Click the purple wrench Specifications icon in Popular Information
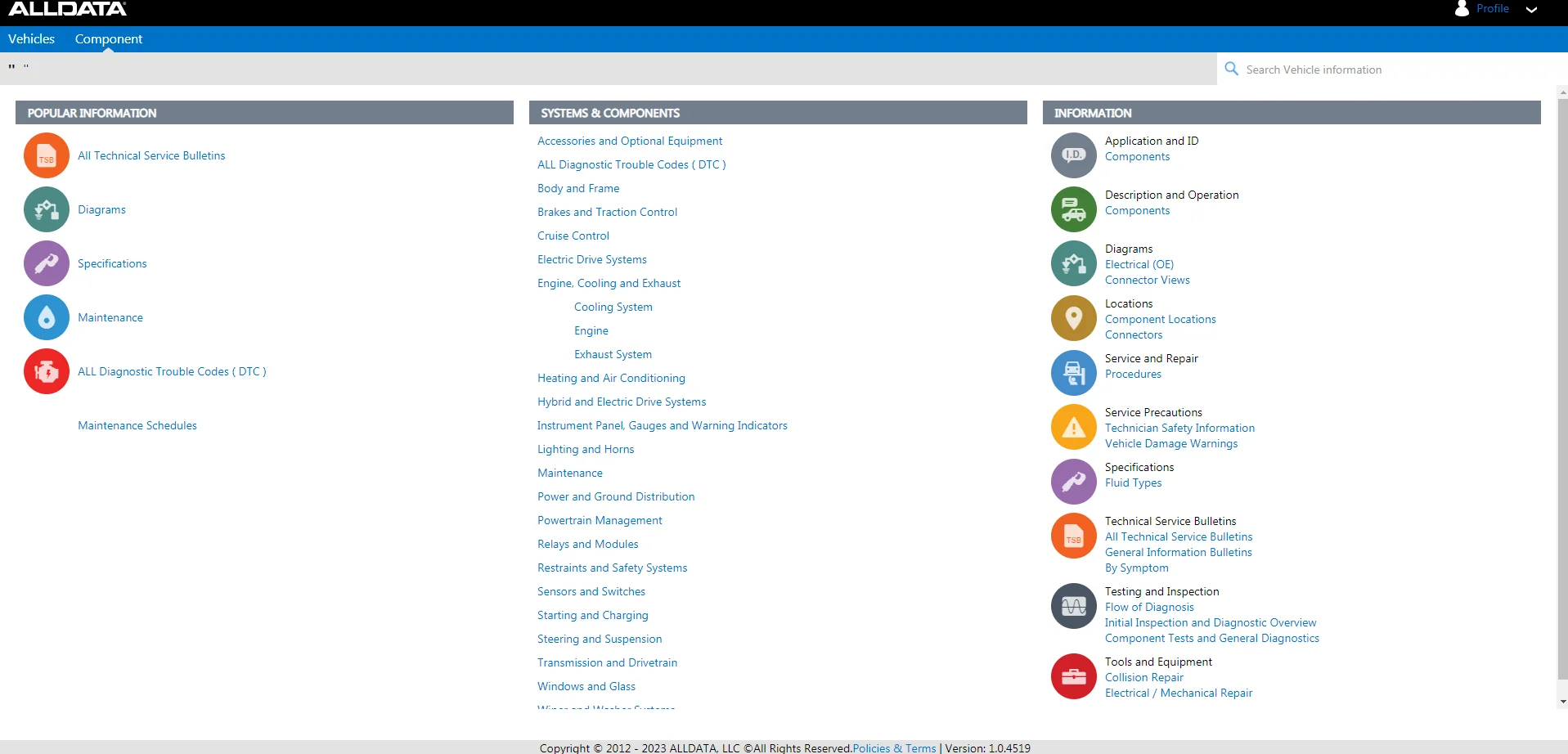Screen dimensions: 1568x754 click(x=47, y=263)
